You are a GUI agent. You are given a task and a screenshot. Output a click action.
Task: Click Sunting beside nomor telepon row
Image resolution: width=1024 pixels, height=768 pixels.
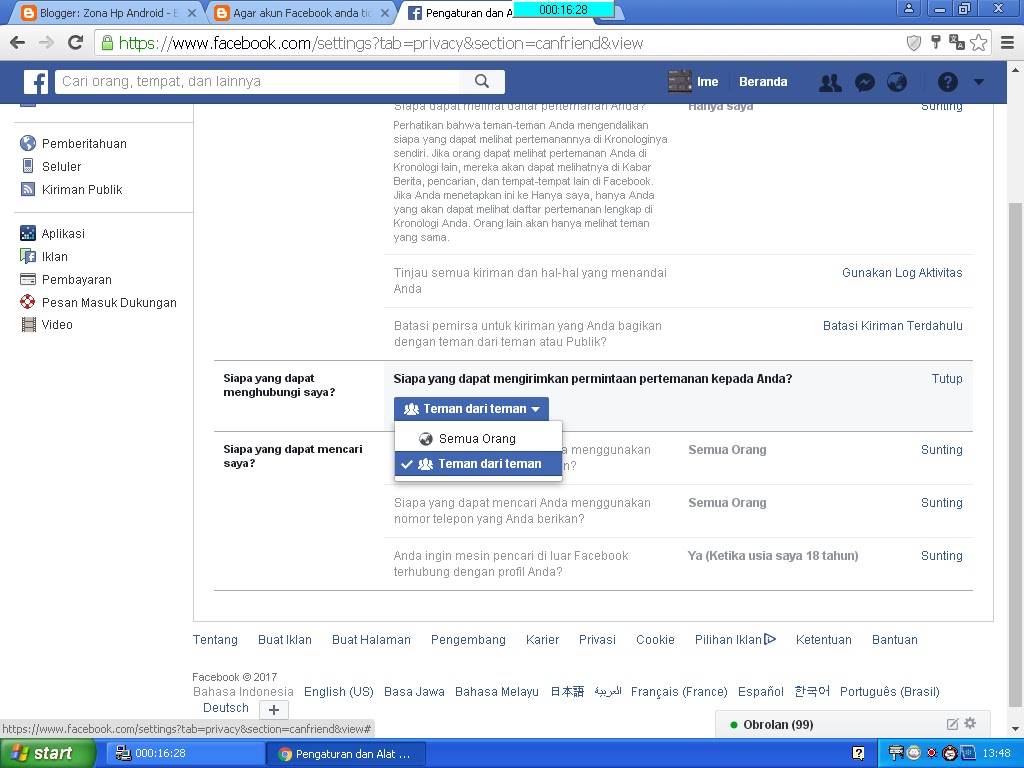pos(941,503)
